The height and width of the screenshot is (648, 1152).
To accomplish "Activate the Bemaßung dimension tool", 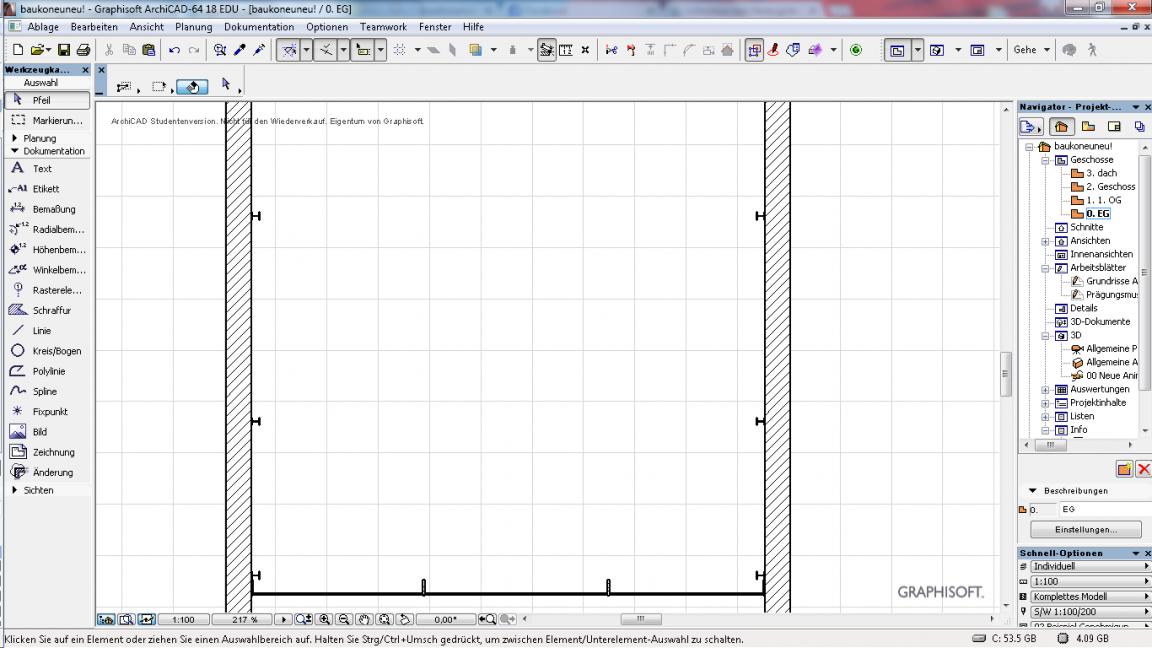I will 47,209.
